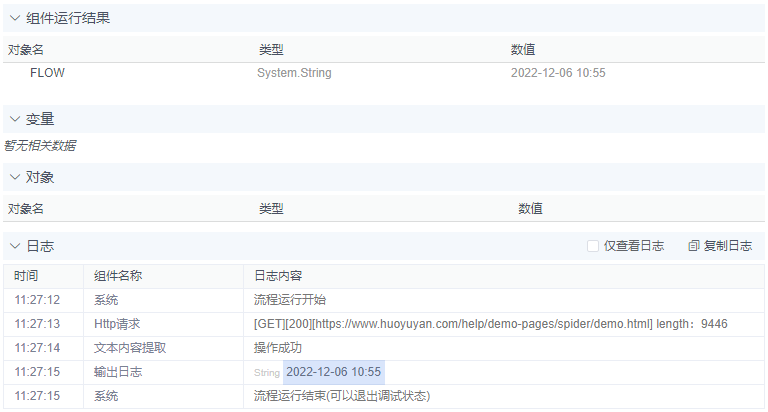Viewport: 768px width, 412px height.
Task: Click the highlighted 输出日志 date value
Action: pos(333,372)
